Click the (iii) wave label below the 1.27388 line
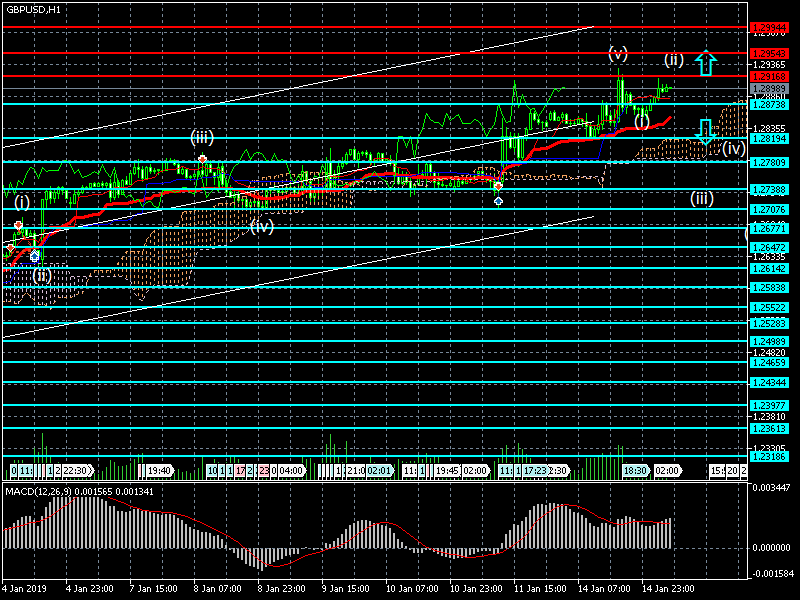 702,198
